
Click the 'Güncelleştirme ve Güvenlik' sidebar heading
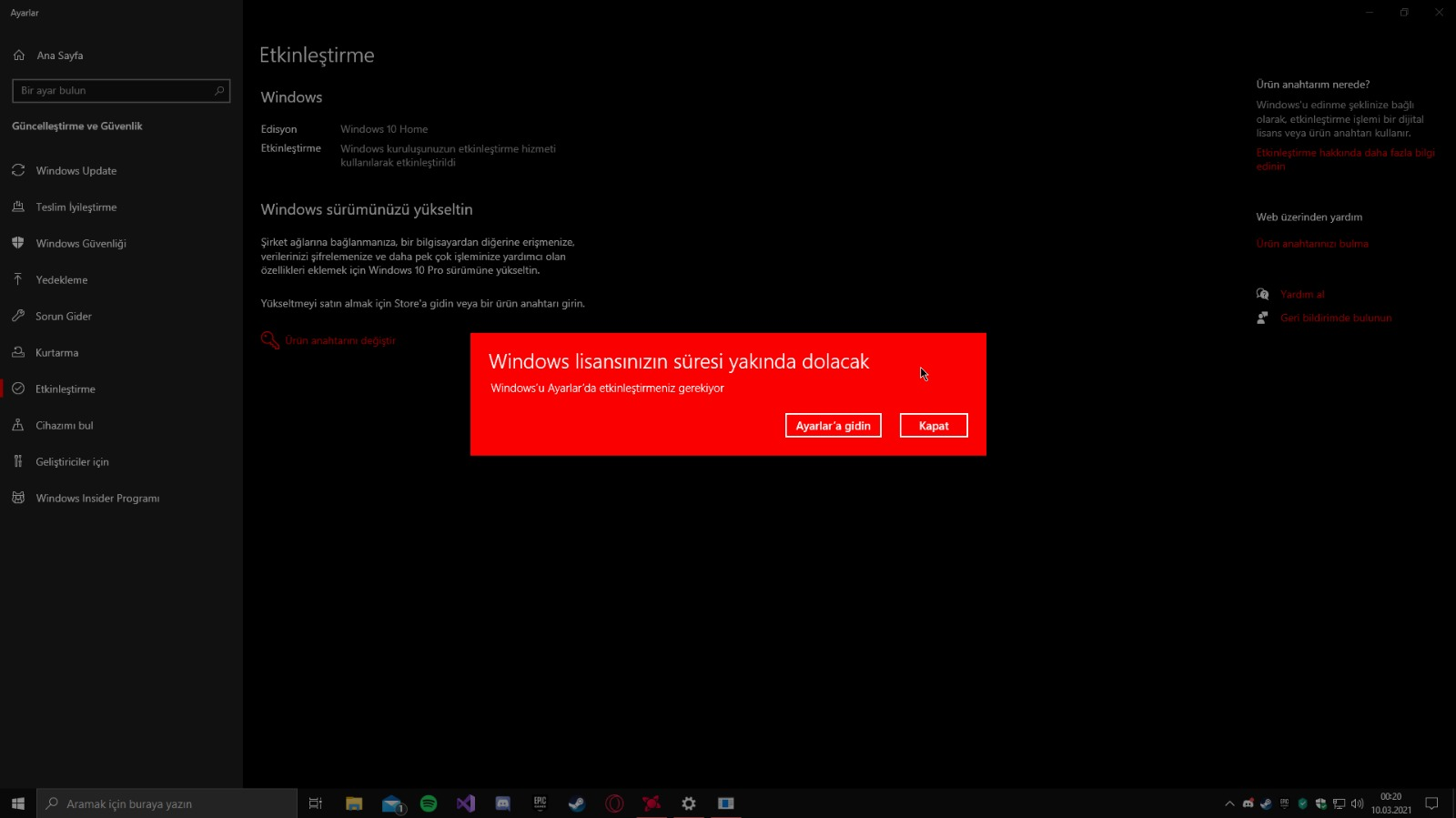coord(77,126)
